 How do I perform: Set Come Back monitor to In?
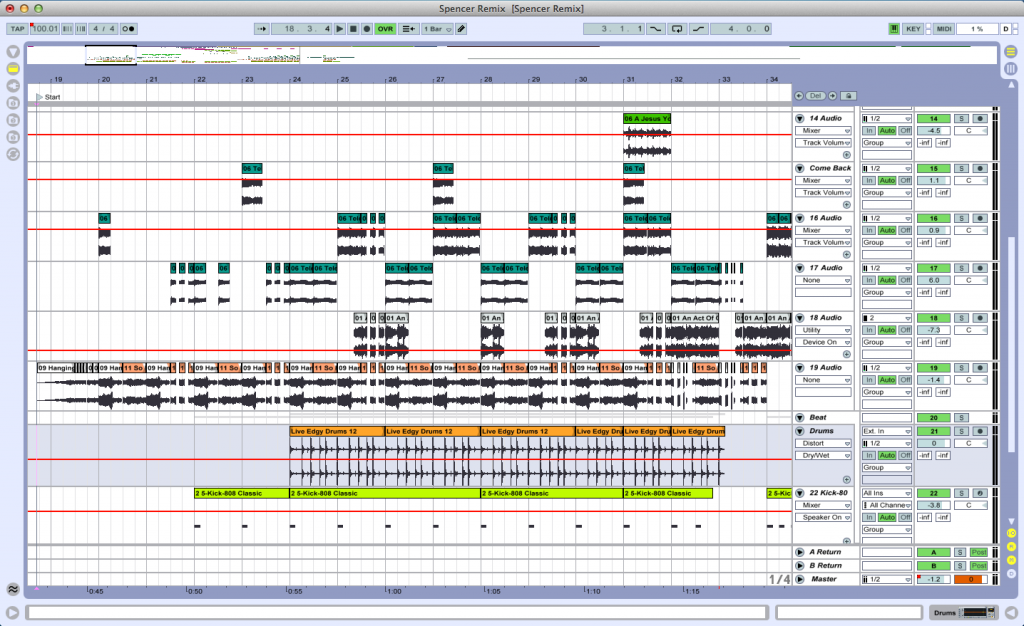pyautogui.click(x=869, y=181)
